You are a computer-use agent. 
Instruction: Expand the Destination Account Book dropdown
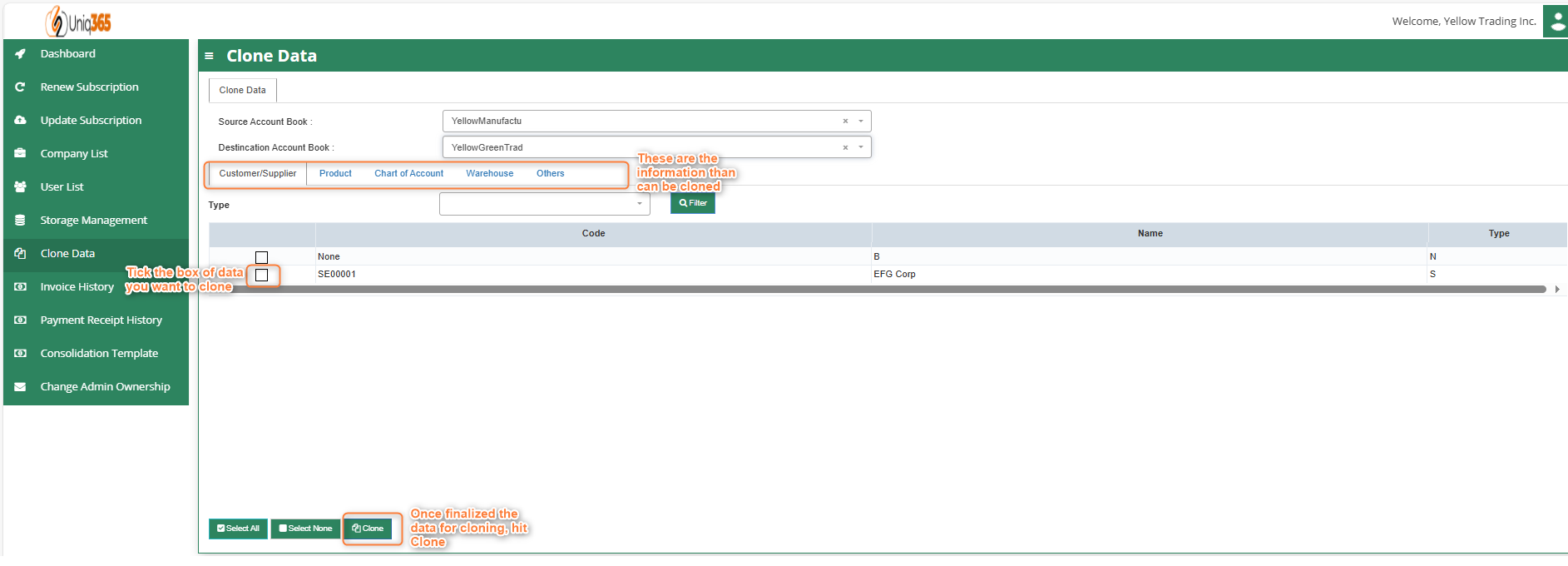(861, 148)
